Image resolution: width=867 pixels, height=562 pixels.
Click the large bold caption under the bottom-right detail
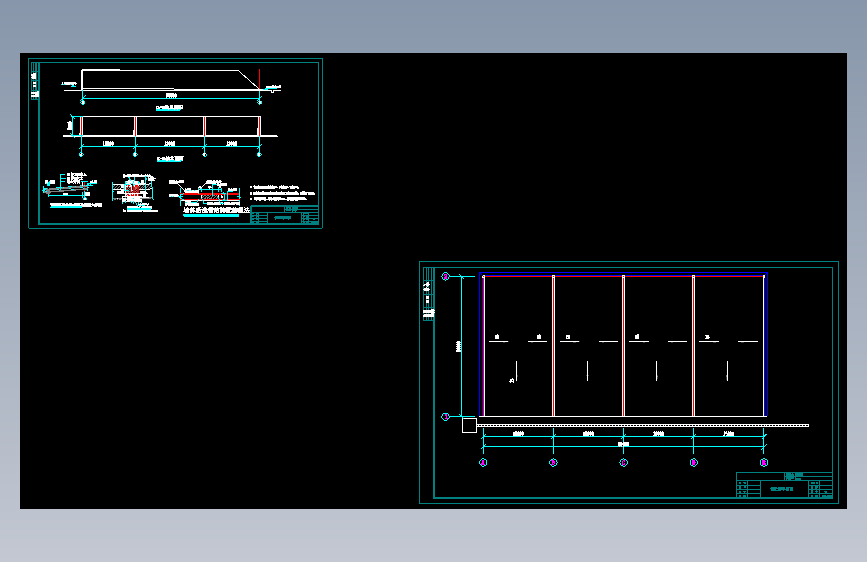(x=216, y=210)
